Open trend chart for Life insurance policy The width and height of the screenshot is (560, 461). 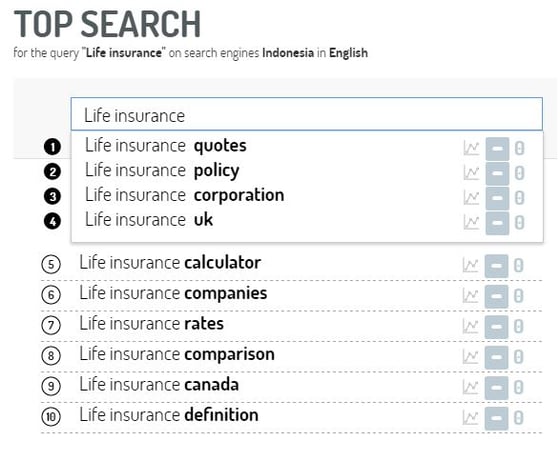pyautogui.click(x=471, y=173)
